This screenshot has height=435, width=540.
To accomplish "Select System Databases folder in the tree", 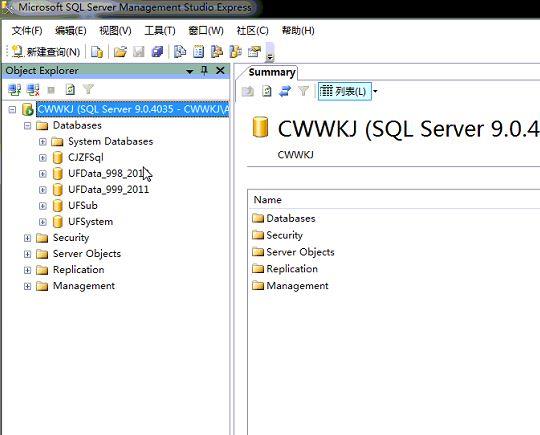I will click(x=111, y=142).
